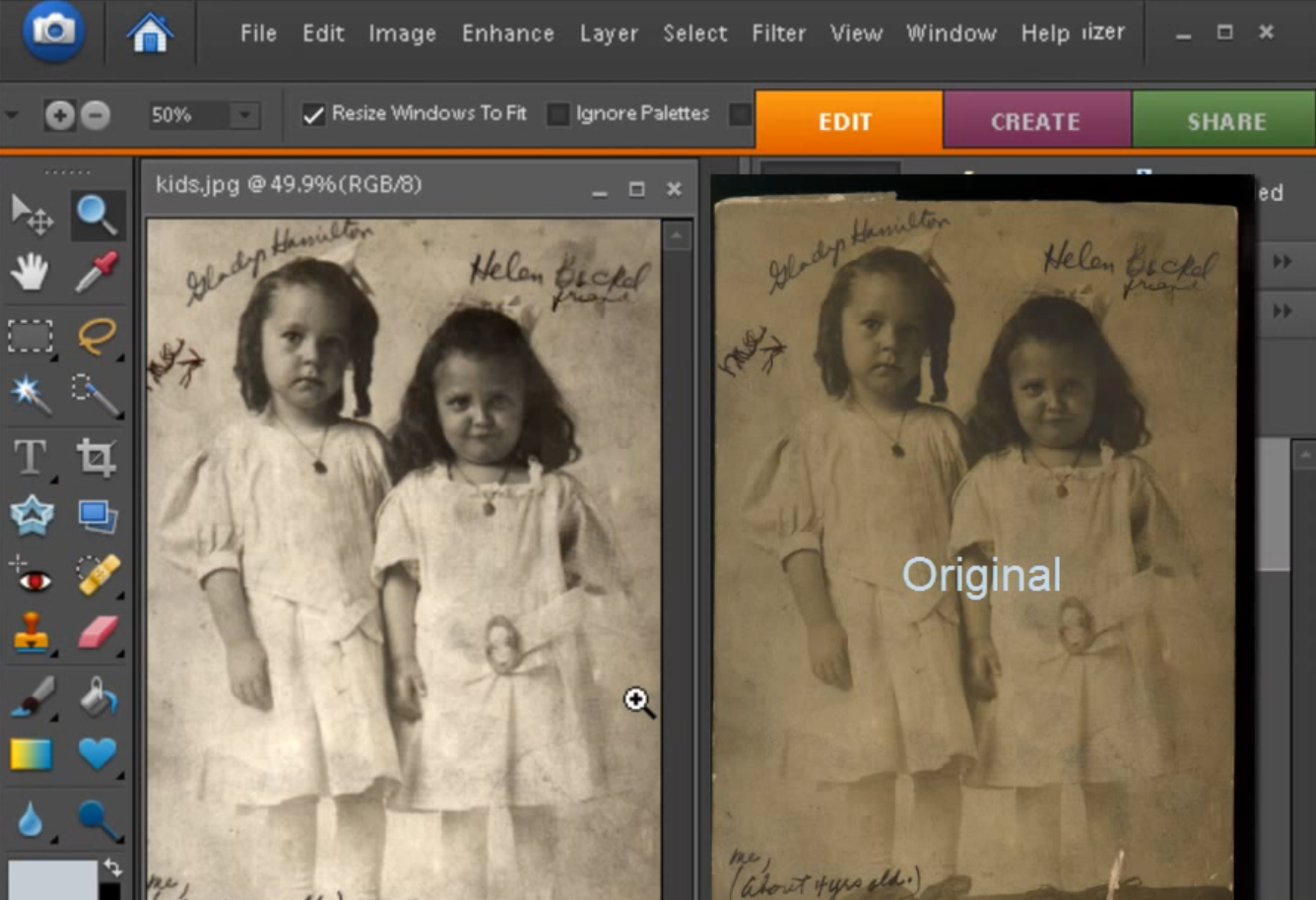The width and height of the screenshot is (1316, 900).
Task: Select the Cookie Cutter star tool
Action: click(x=32, y=516)
